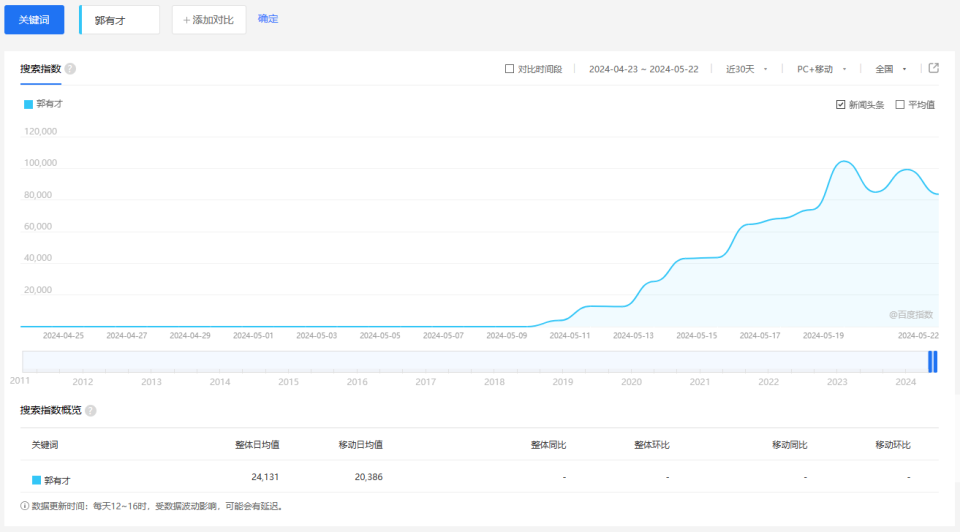Click the blue timeline range slider handle
The width and height of the screenshot is (960, 532).
click(933, 362)
